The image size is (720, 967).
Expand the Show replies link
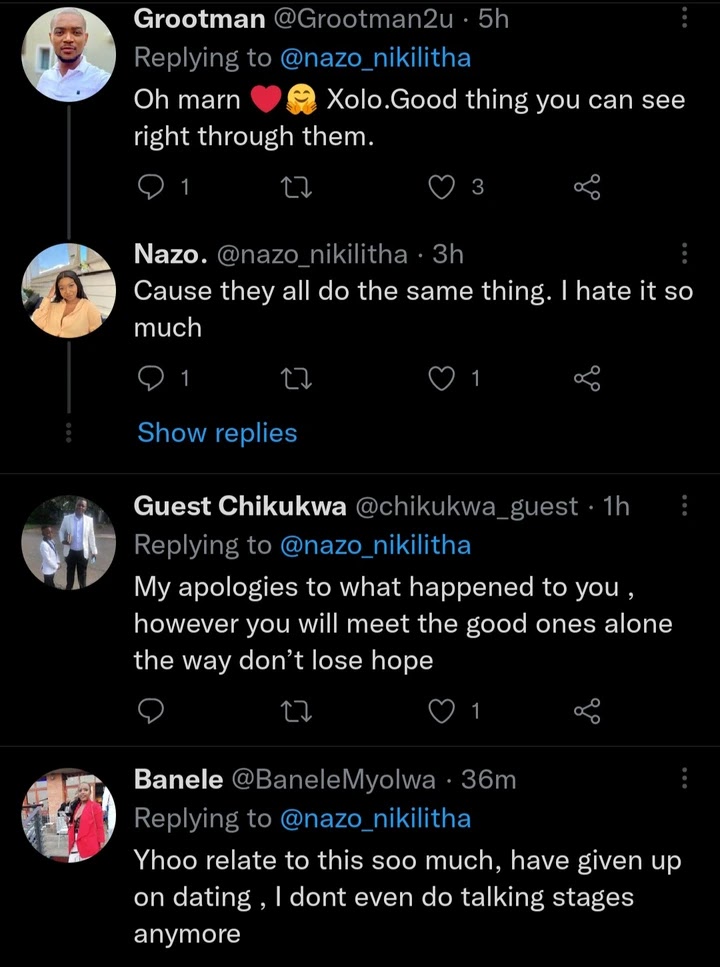click(217, 433)
